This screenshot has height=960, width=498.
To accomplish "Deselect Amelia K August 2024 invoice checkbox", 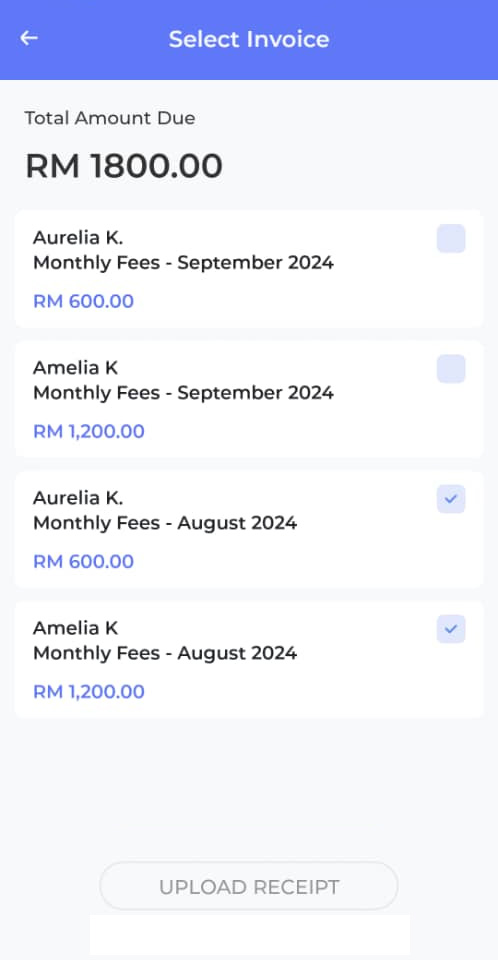I will [x=451, y=629].
